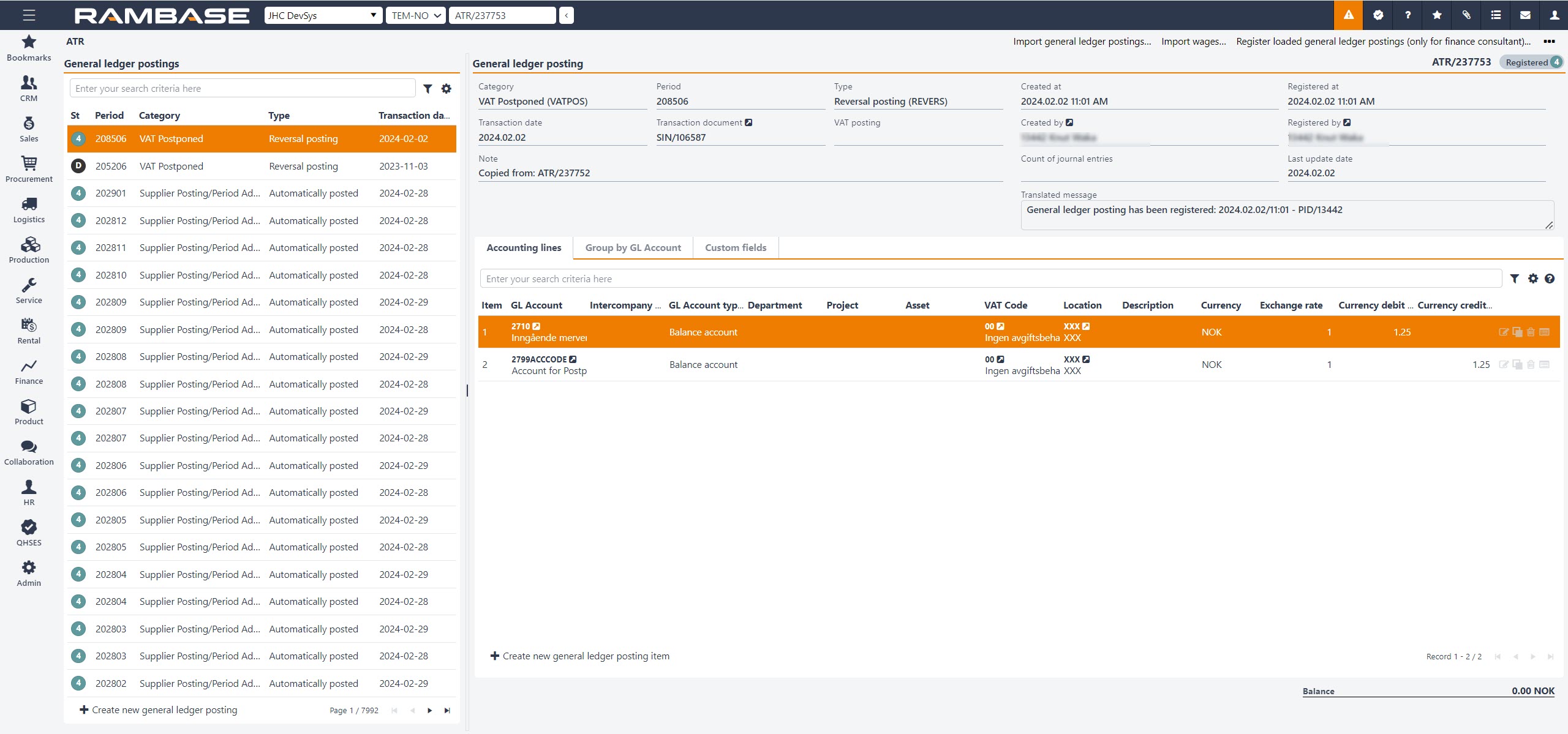Click Import general ledger postings link
1568x734 pixels.
(x=1082, y=42)
